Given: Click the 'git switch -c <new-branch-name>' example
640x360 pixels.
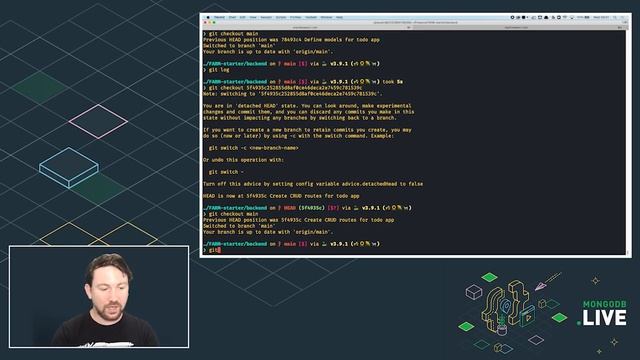Looking at the screenshot, I should [x=253, y=148].
